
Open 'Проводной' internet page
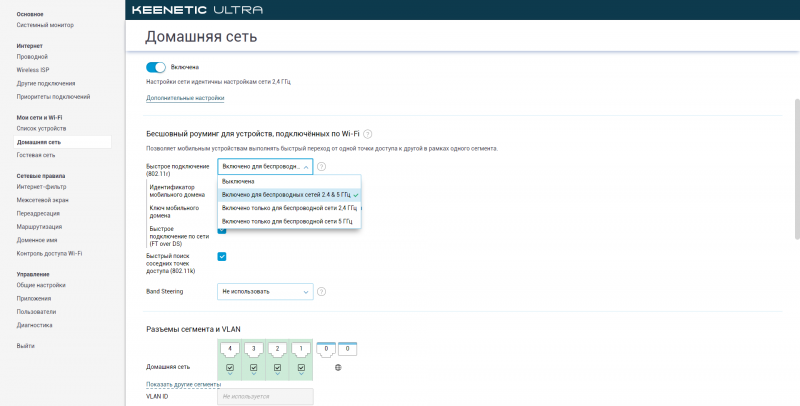[32, 57]
